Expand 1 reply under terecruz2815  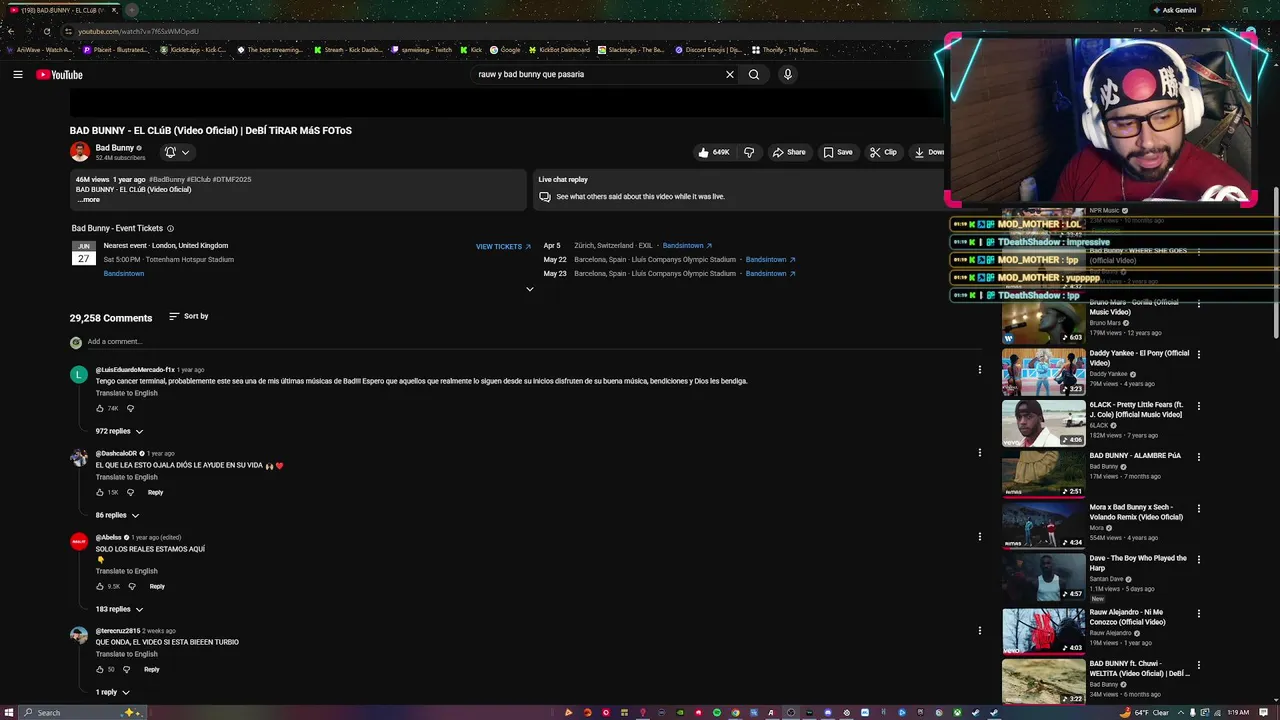tap(113, 692)
